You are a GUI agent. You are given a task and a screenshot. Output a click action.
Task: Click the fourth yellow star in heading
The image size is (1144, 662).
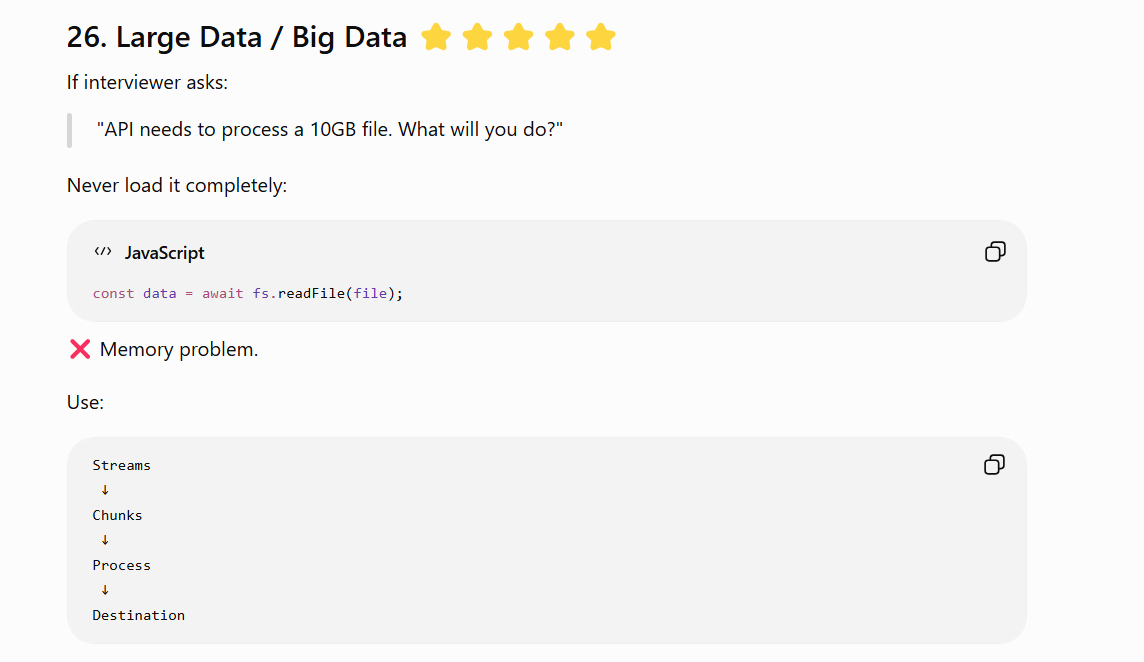click(560, 37)
